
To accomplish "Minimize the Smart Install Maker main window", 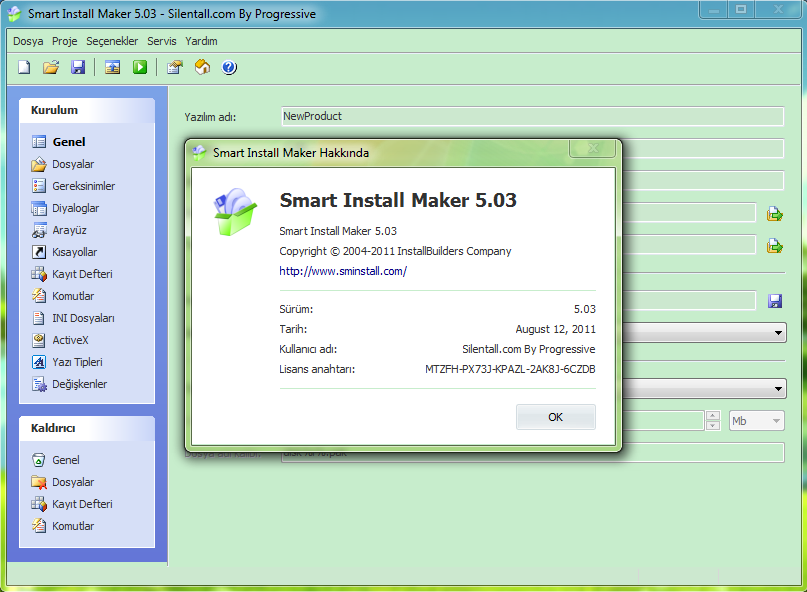I will coord(714,9).
